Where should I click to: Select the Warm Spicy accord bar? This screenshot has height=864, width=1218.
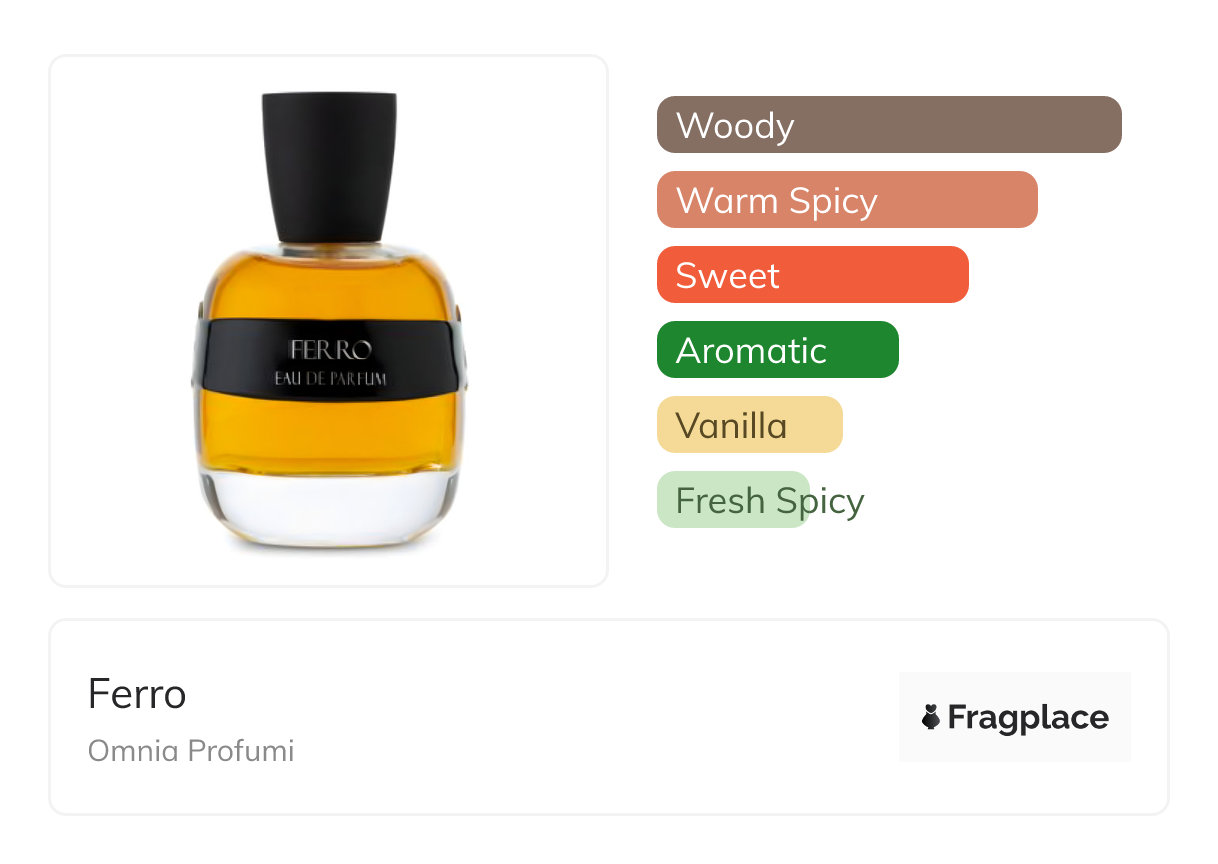coord(847,200)
